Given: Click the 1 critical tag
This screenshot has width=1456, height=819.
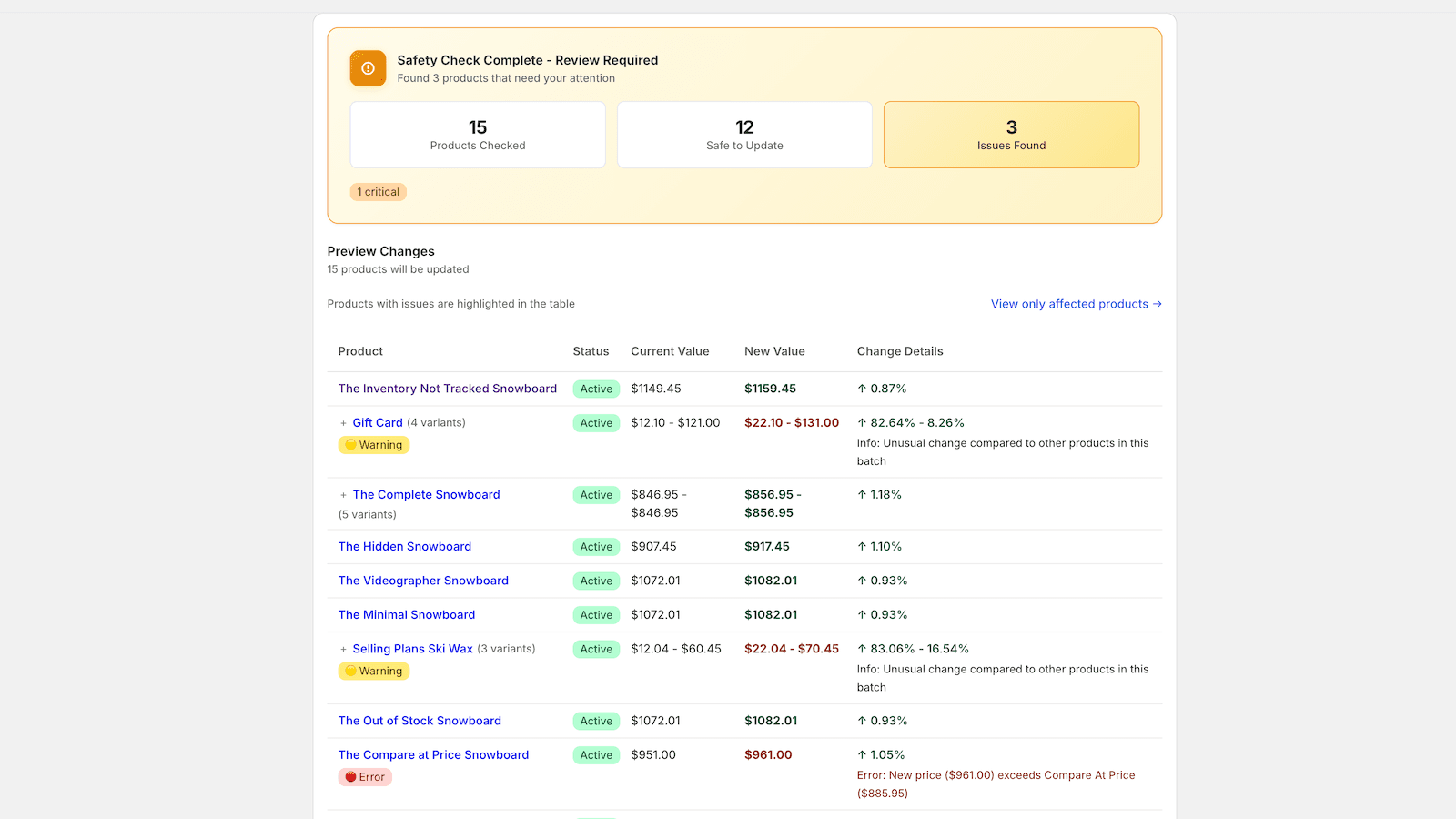Looking at the screenshot, I should click(379, 192).
